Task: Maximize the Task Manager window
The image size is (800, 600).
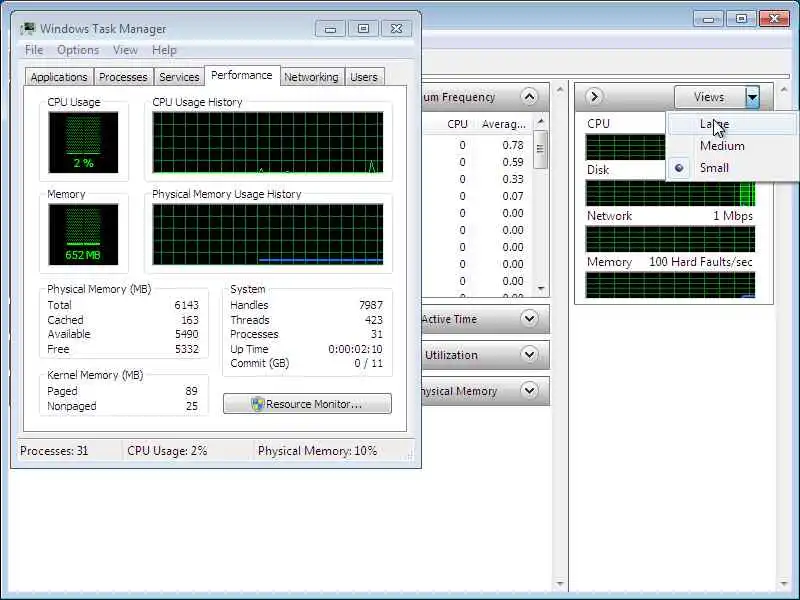Action: 363,29
